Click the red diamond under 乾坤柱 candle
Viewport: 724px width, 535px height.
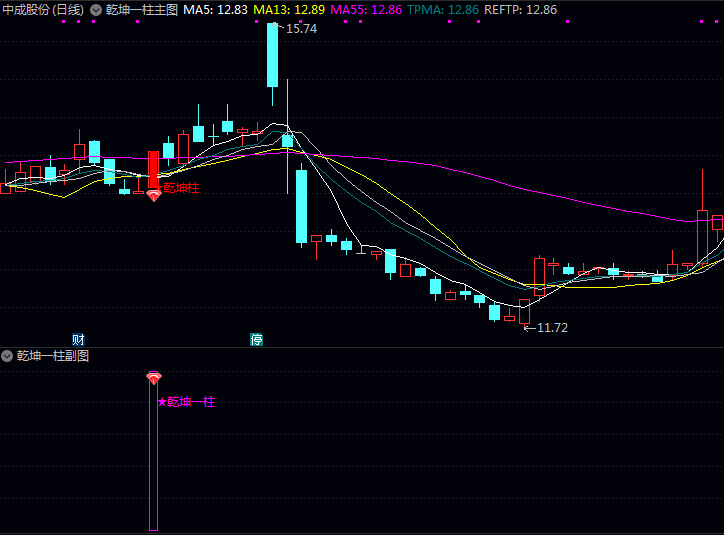click(x=154, y=196)
